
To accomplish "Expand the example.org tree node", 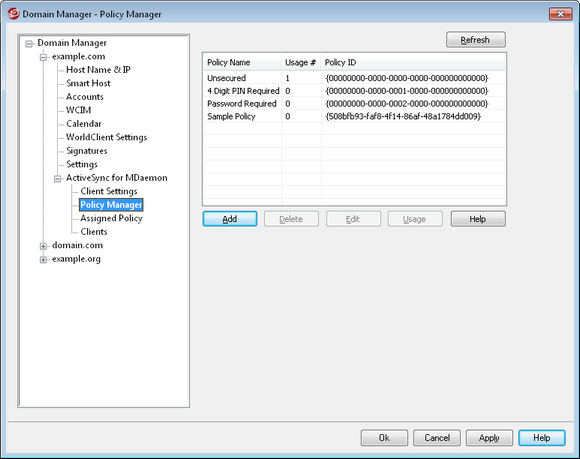I will pos(43,260).
